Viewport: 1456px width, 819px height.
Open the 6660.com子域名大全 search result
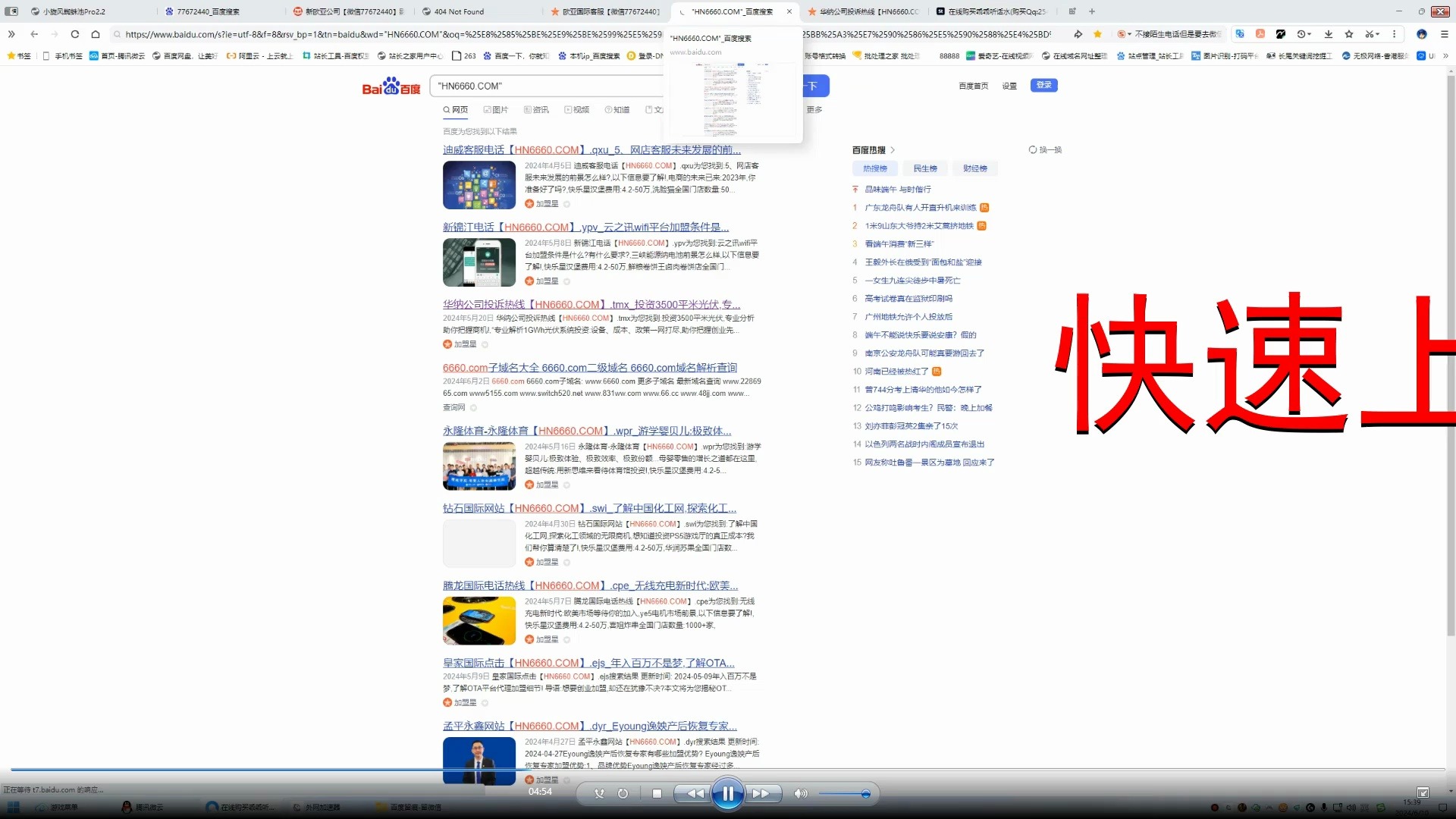(x=590, y=368)
